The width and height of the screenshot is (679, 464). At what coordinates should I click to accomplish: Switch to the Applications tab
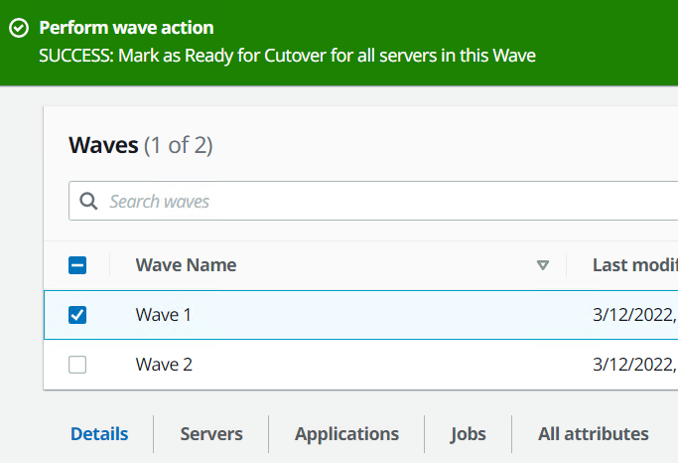point(346,434)
